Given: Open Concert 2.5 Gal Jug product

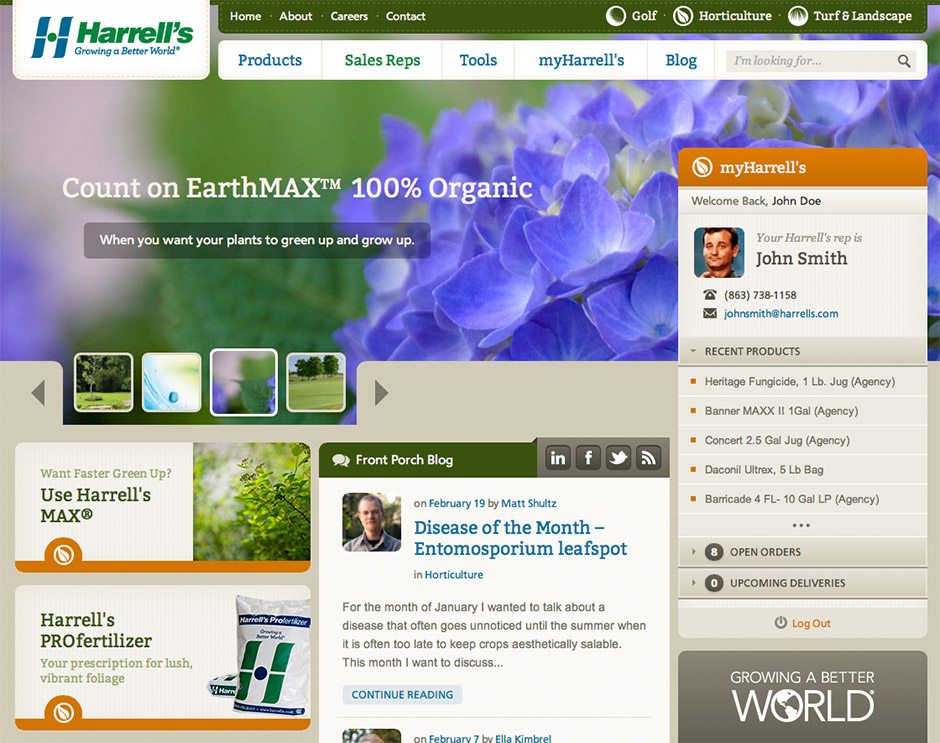Looking at the screenshot, I should [777, 440].
